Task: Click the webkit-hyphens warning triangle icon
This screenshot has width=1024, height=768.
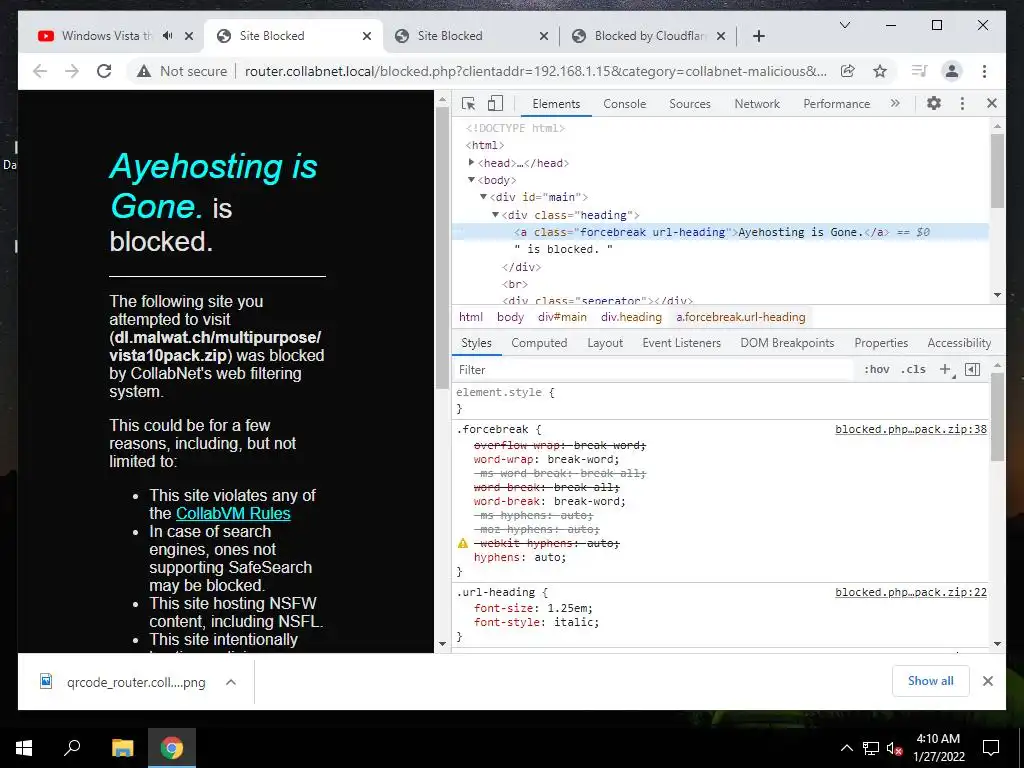Action: pos(463,543)
